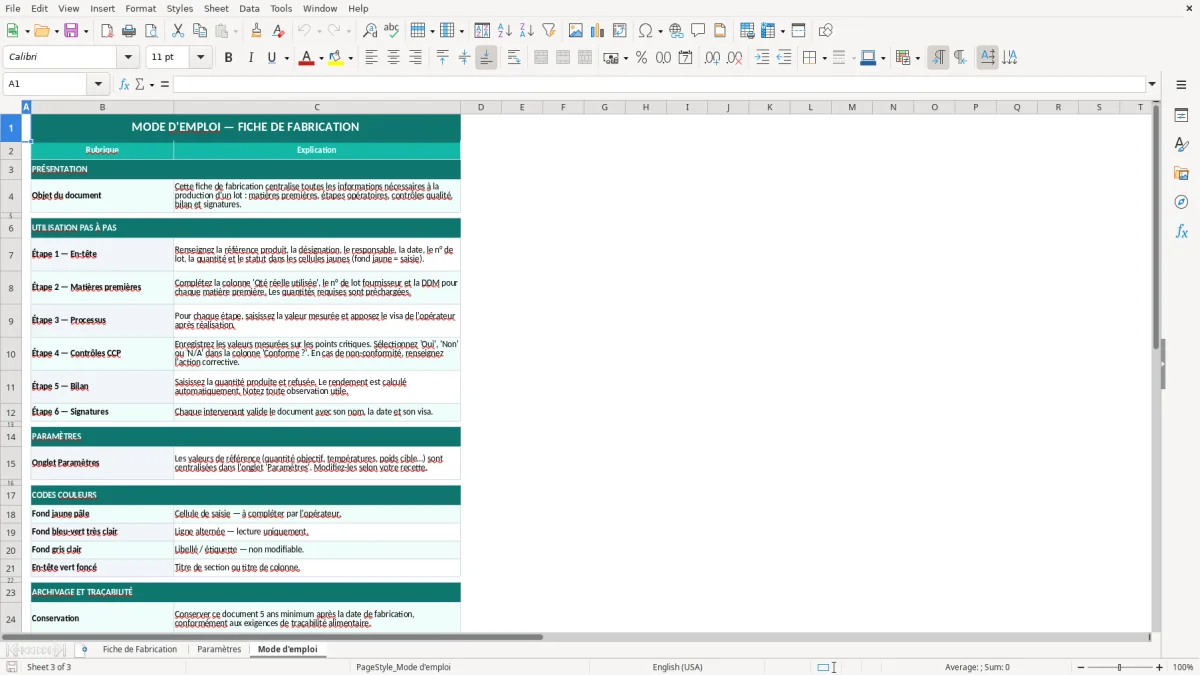Toggle bold formatting

pyautogui.click(x=228, y=58)
